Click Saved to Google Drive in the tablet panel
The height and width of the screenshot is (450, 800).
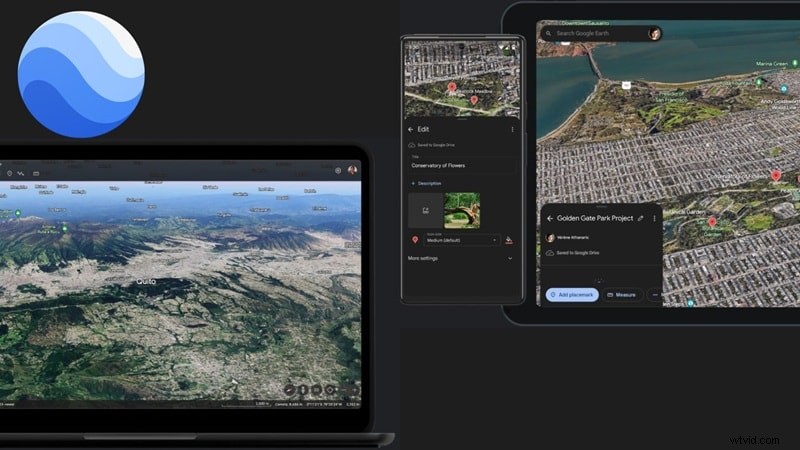point(578,253)
